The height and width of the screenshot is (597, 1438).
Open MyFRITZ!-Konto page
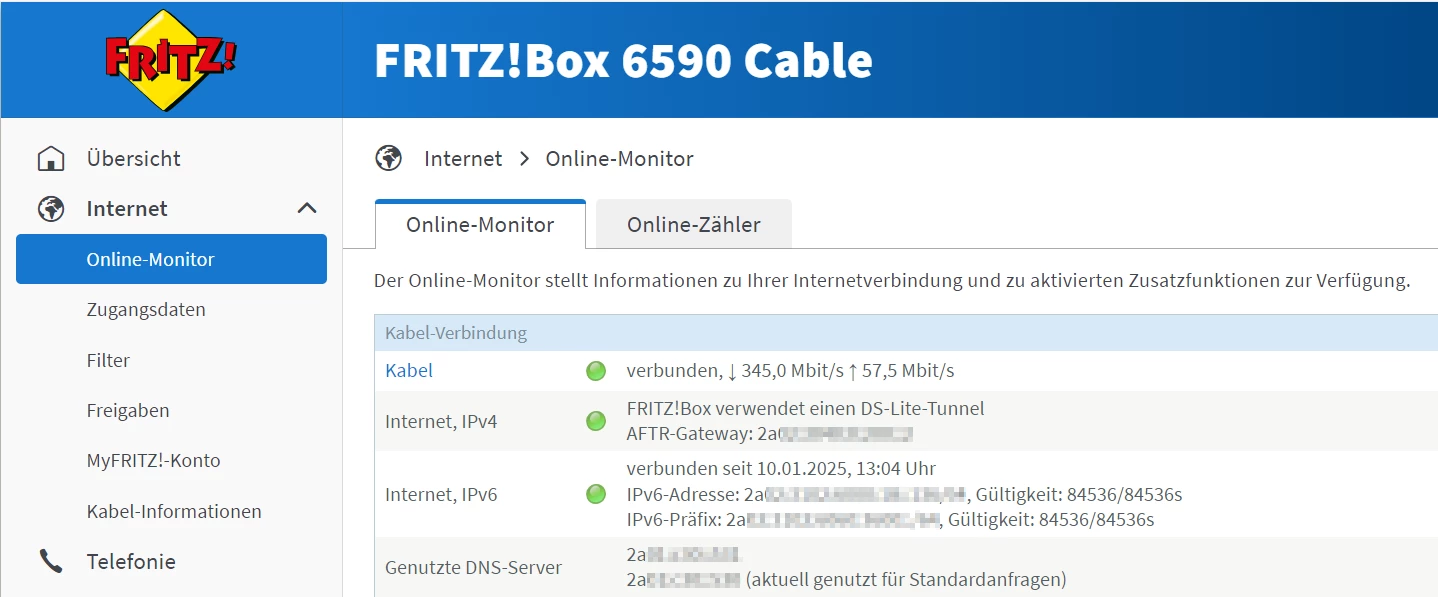point(153,461)
